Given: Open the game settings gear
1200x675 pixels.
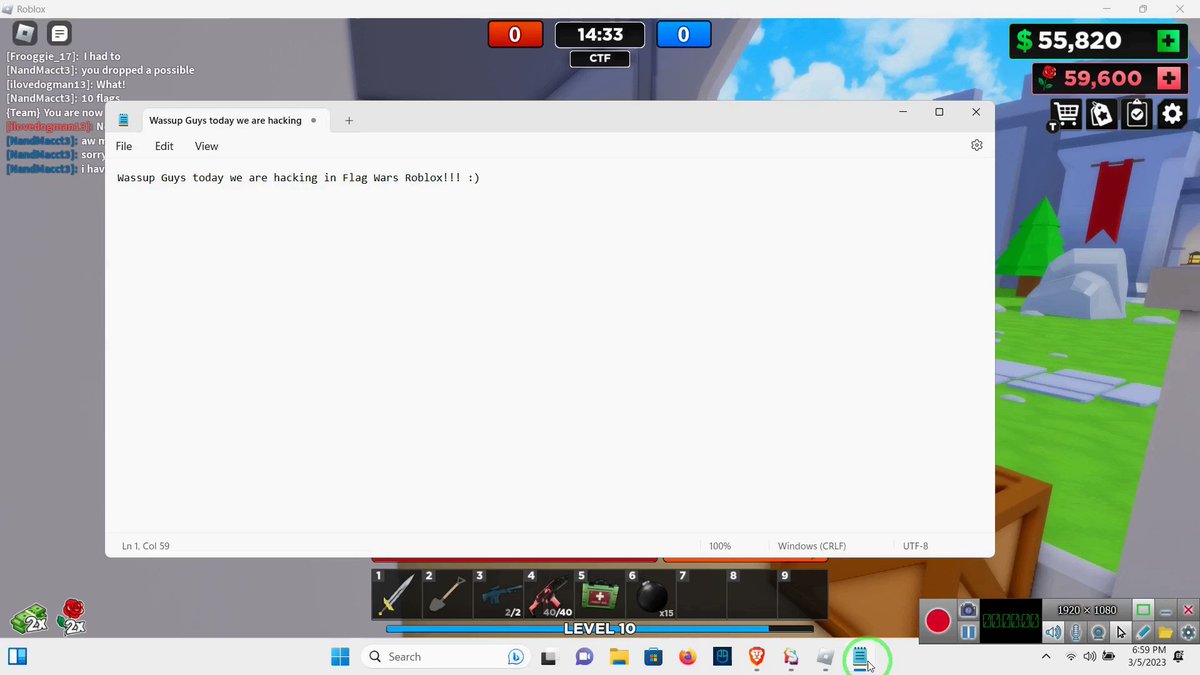Looking at the screenshot, I should (1172, 114).
